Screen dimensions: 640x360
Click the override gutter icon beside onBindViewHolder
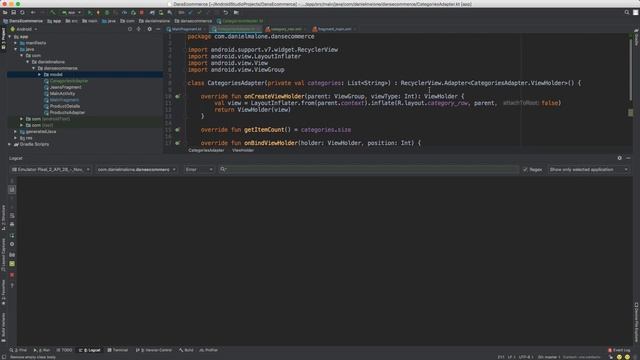tap(178, 143)
